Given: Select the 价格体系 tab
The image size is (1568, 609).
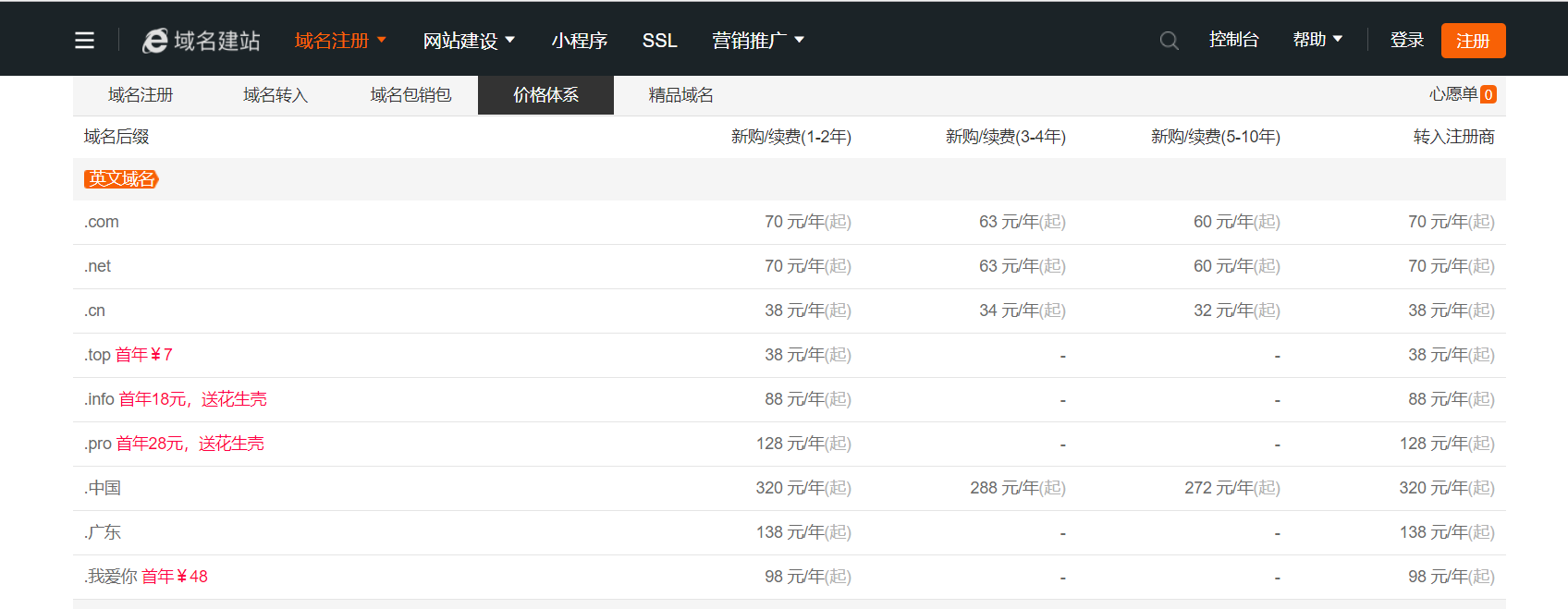Looking at the screenshot, I should point(545,95).
